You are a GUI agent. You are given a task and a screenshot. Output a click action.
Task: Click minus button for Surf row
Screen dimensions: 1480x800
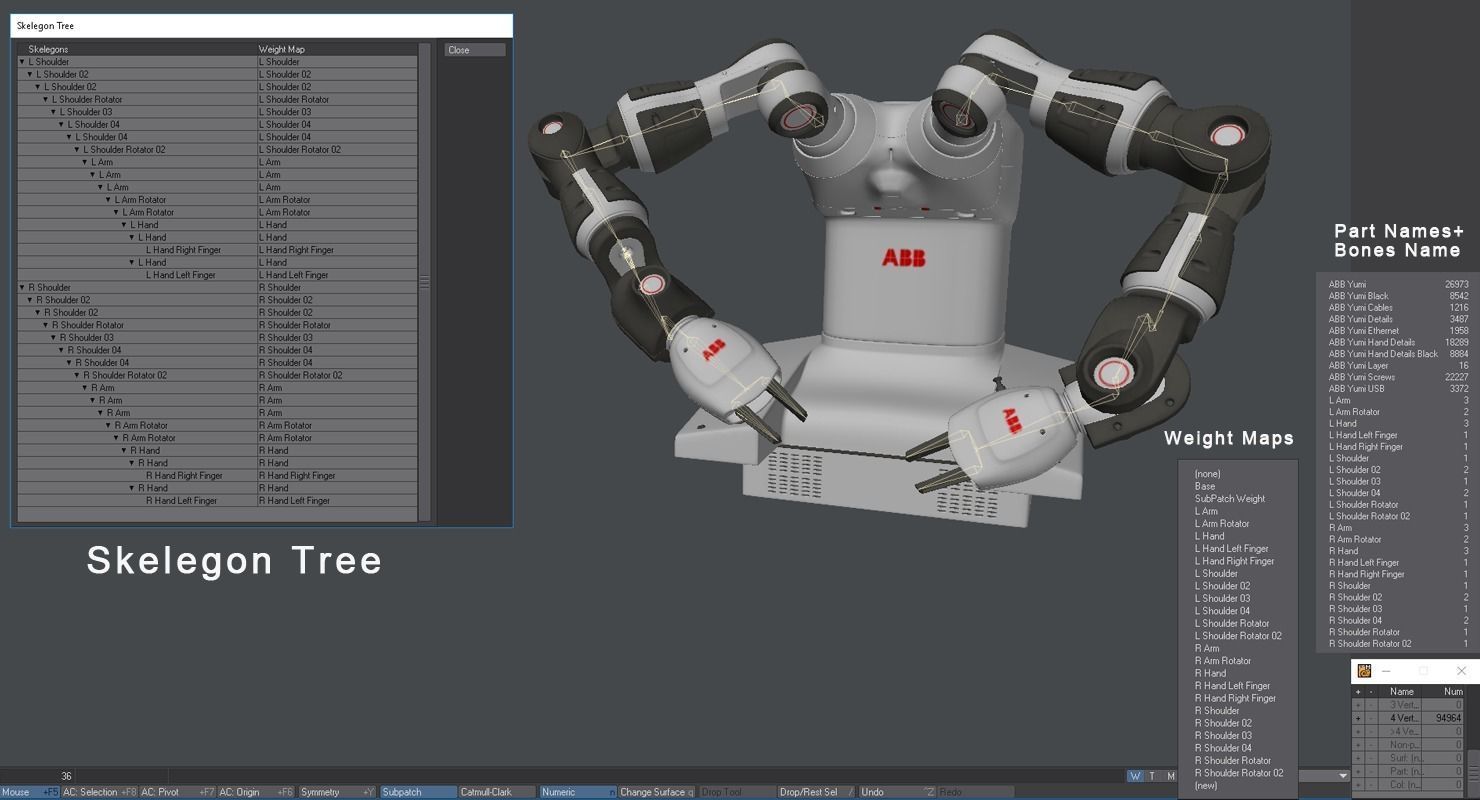click(x=1371, y=758)
